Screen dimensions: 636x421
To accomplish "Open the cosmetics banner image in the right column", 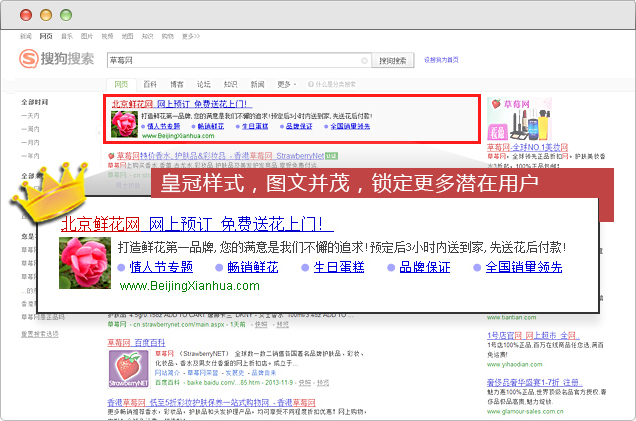I will pyautogui.click(x=519, y=119).
